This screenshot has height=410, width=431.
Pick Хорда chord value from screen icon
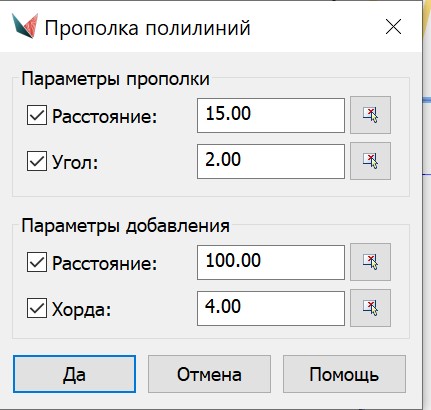[x=370, y=308]
